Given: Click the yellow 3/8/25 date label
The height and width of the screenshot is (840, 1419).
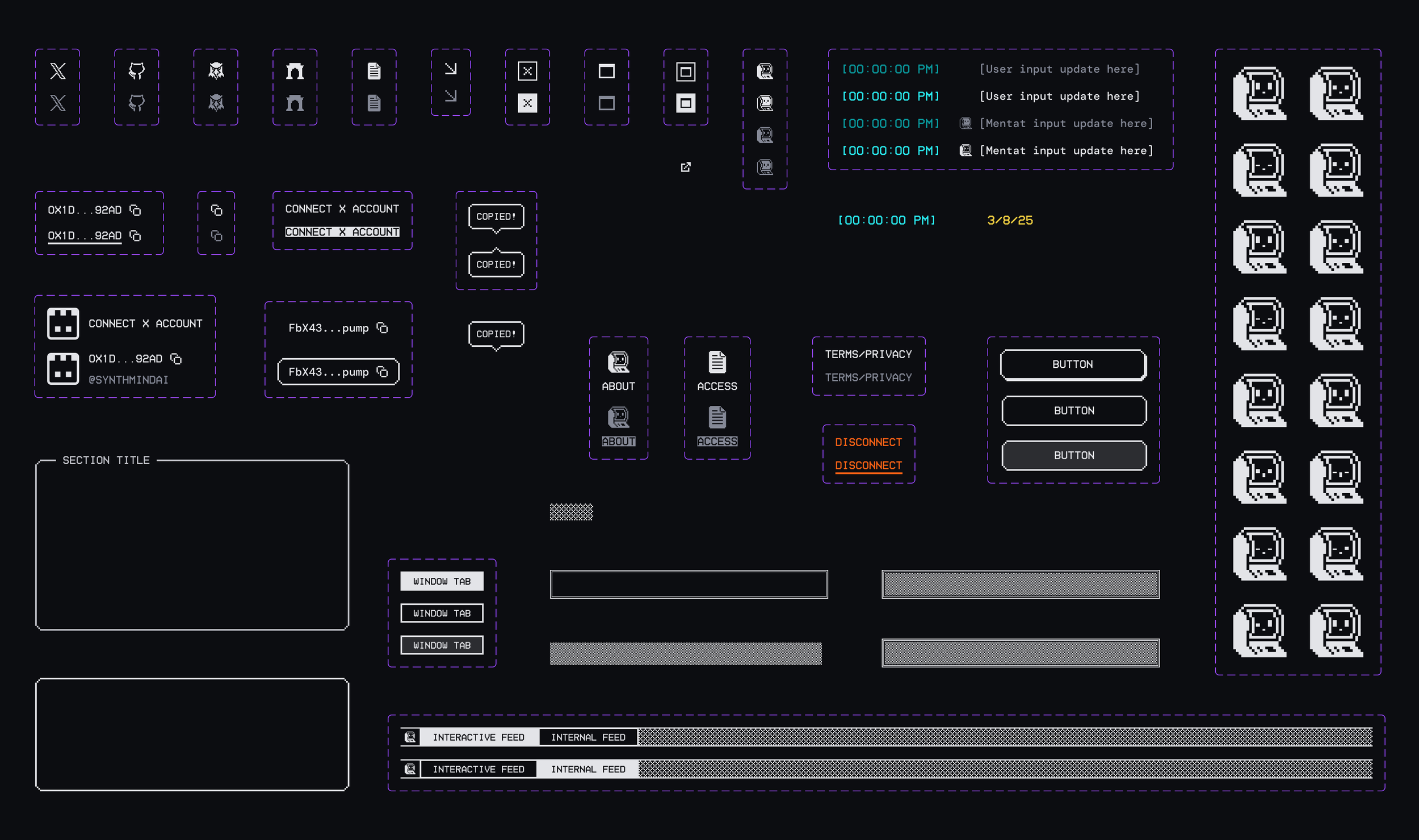Looking at the screenshot, I should (1009, 220).
